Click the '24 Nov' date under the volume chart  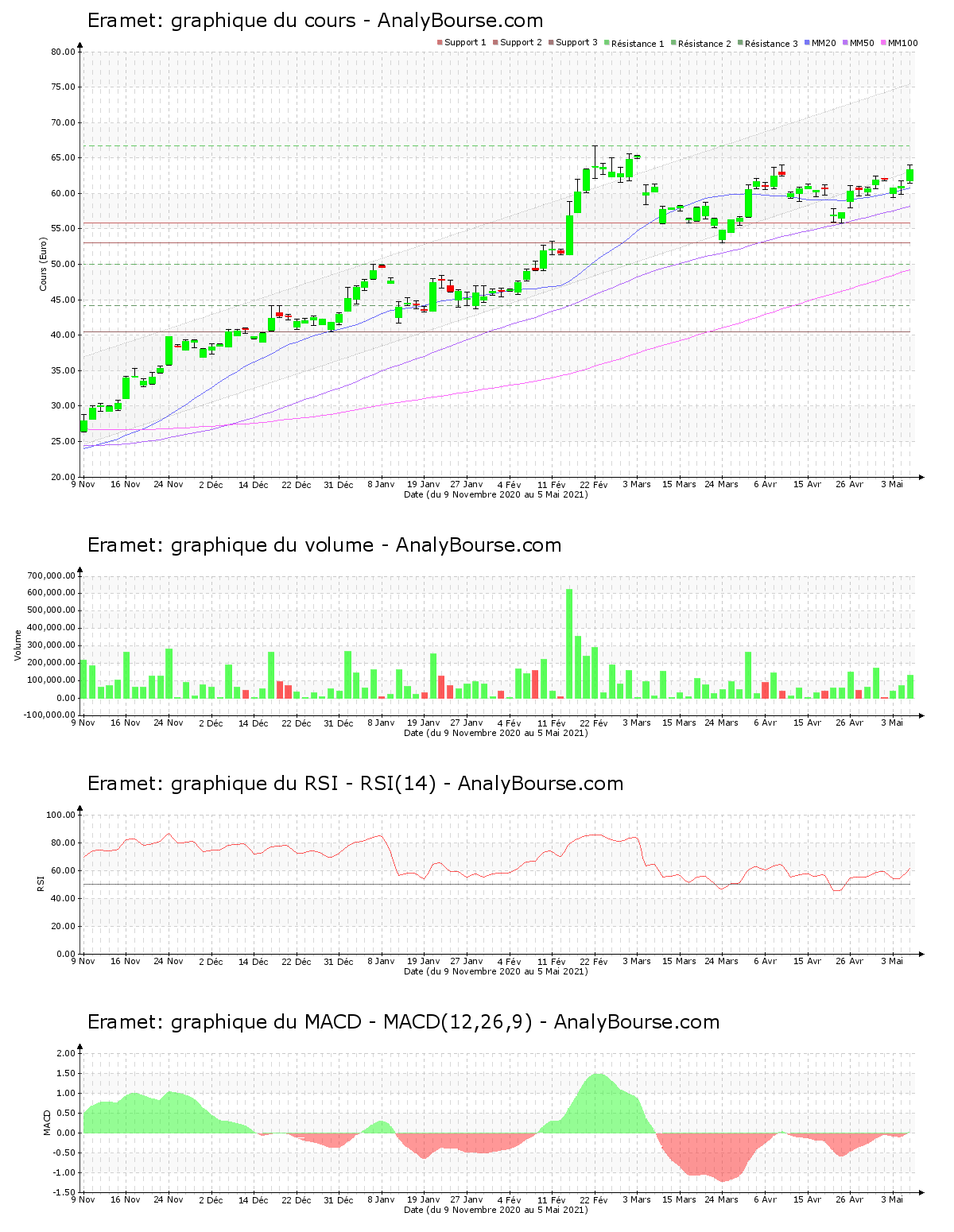coord(168,723)
